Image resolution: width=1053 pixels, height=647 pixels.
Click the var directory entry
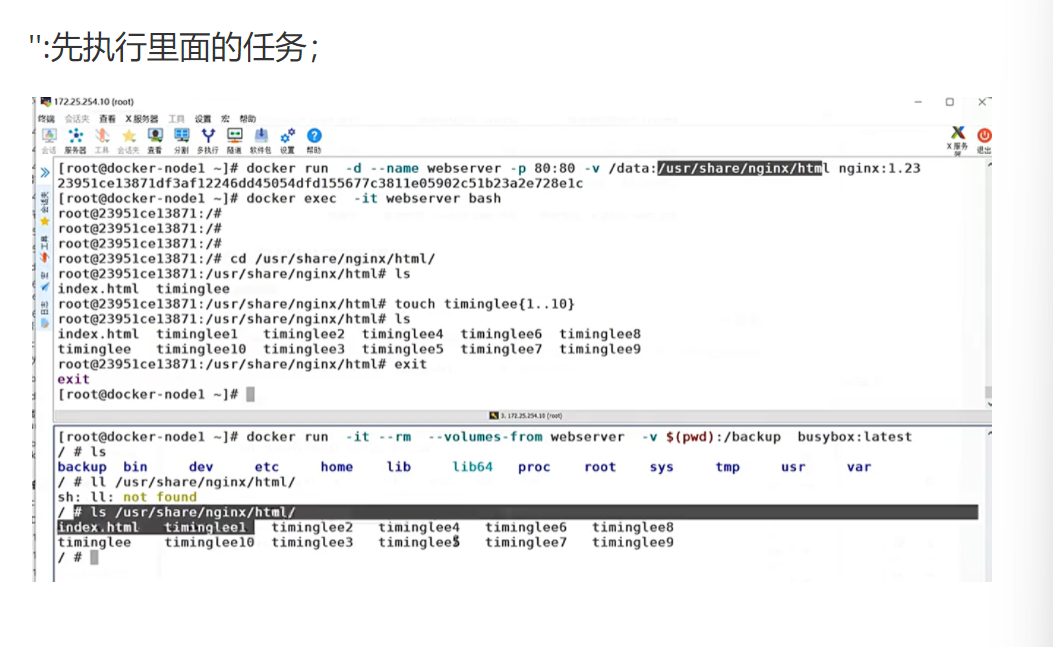pos(859,467)
